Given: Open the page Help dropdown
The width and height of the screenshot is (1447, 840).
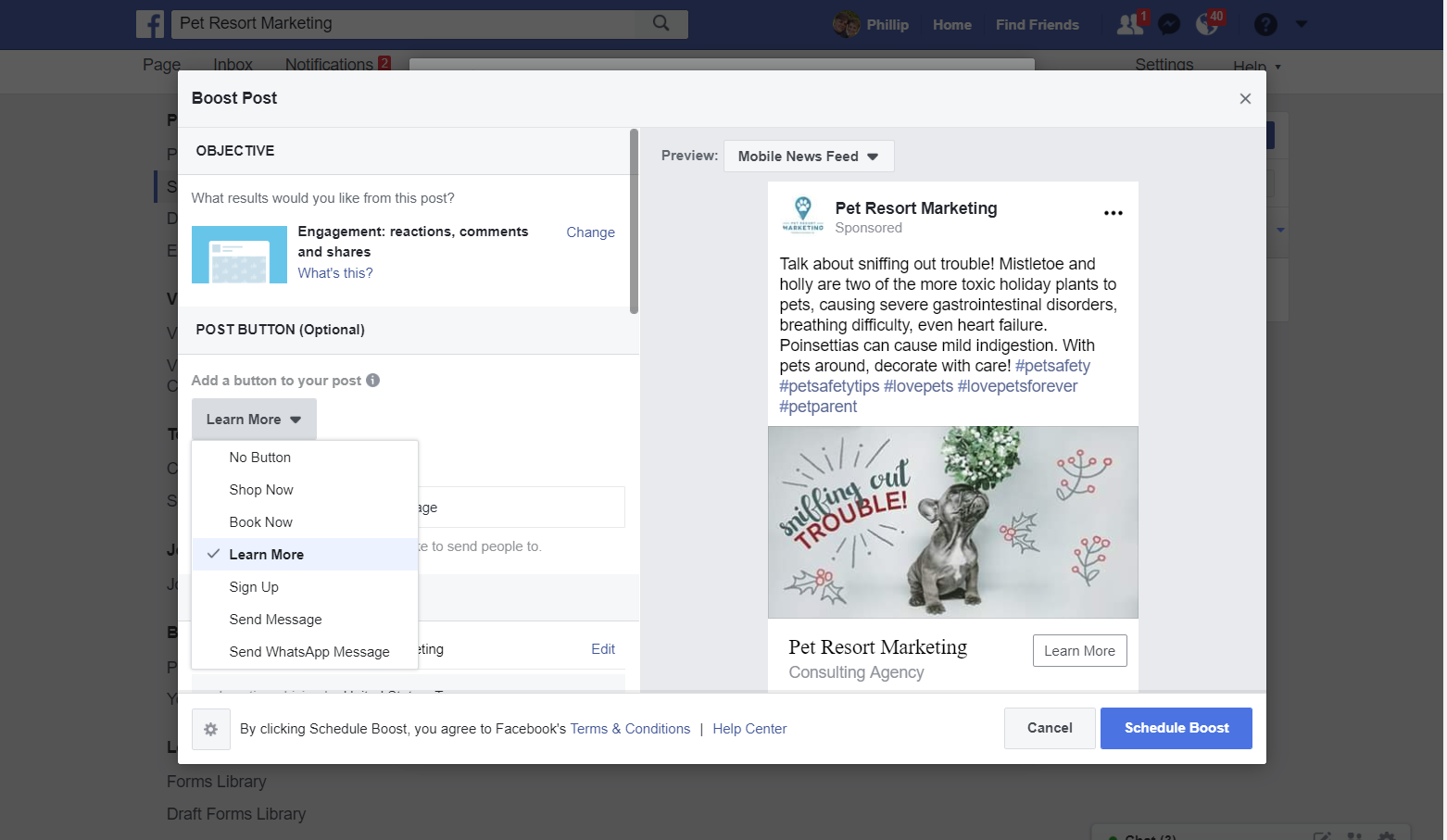Looking at the screenshot, I should pos(1256,66).
